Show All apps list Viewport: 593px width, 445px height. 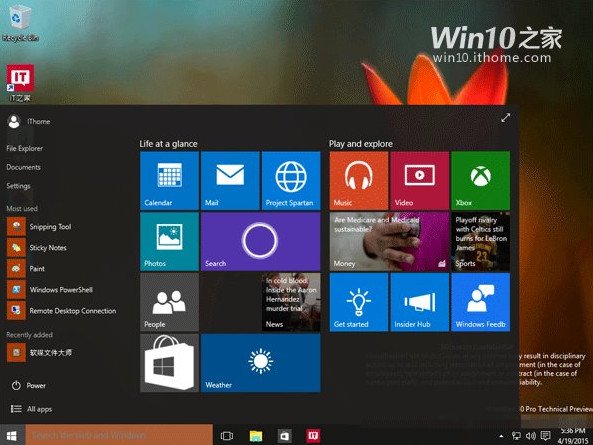tap(31, 409)
